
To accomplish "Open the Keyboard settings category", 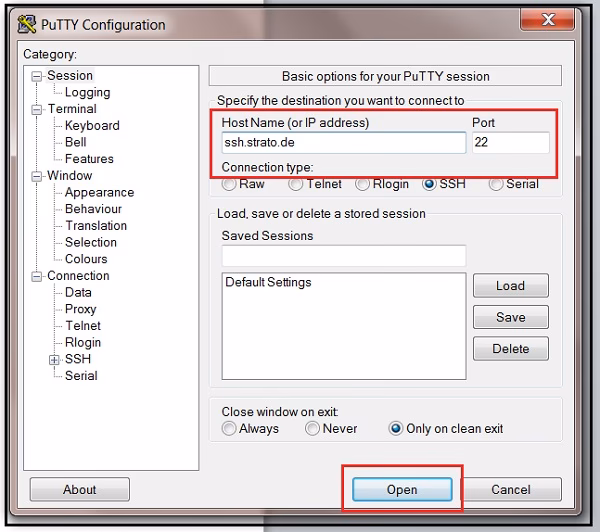I will tap(92, 126).
